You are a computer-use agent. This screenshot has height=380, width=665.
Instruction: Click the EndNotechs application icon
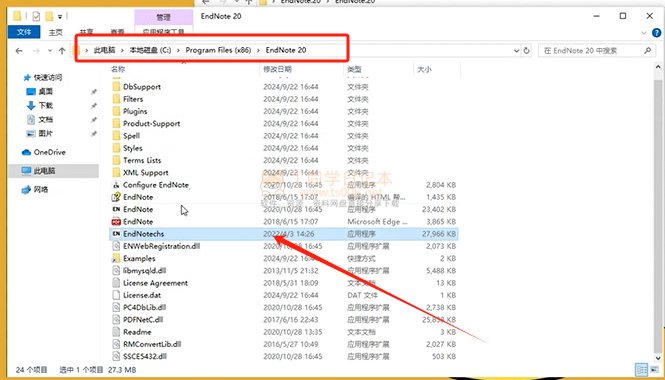click(116, 234)
